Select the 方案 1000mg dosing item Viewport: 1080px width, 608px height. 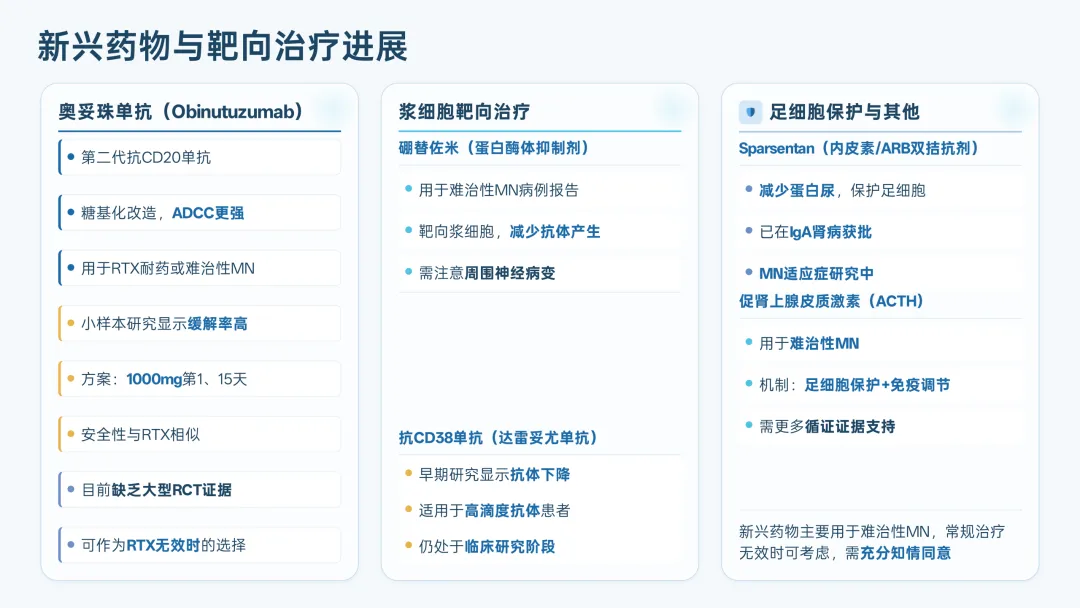click(200, 379)
